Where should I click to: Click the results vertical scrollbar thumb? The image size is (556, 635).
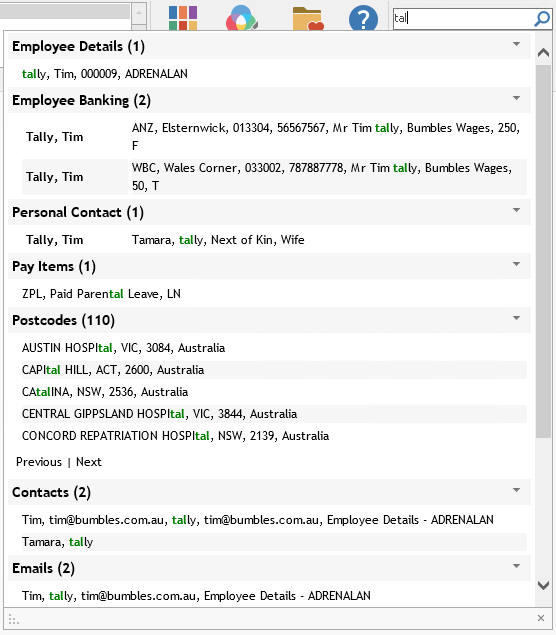543,251
